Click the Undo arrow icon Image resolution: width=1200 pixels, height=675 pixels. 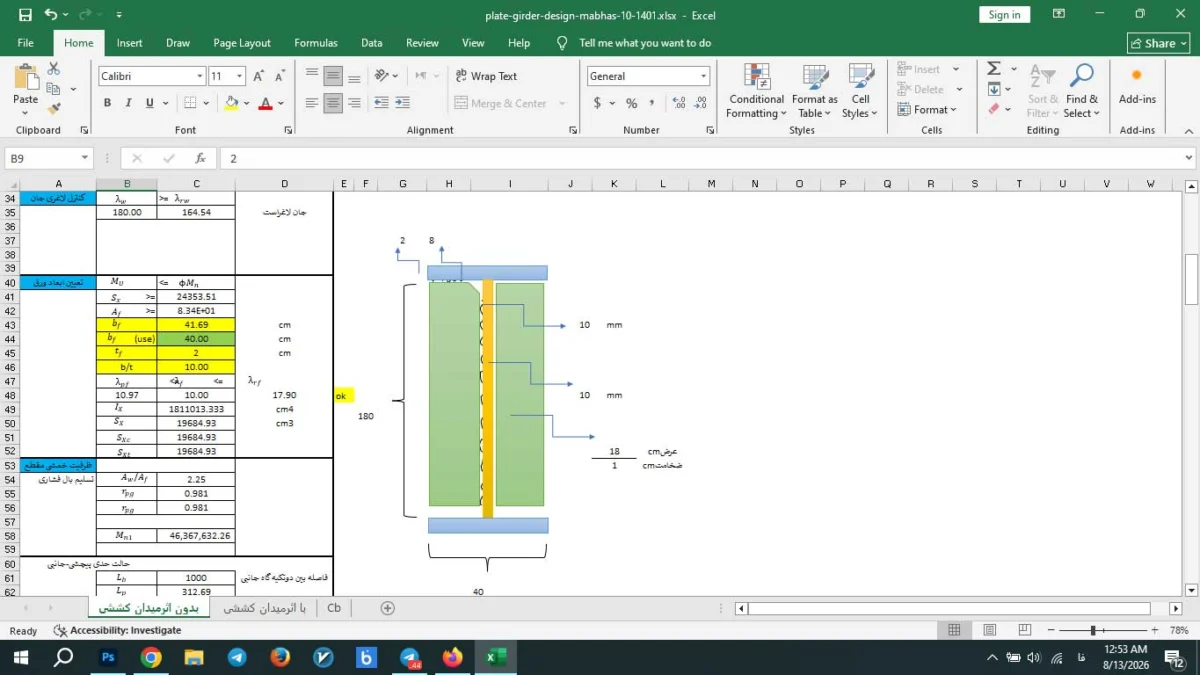tap(51, 15)
